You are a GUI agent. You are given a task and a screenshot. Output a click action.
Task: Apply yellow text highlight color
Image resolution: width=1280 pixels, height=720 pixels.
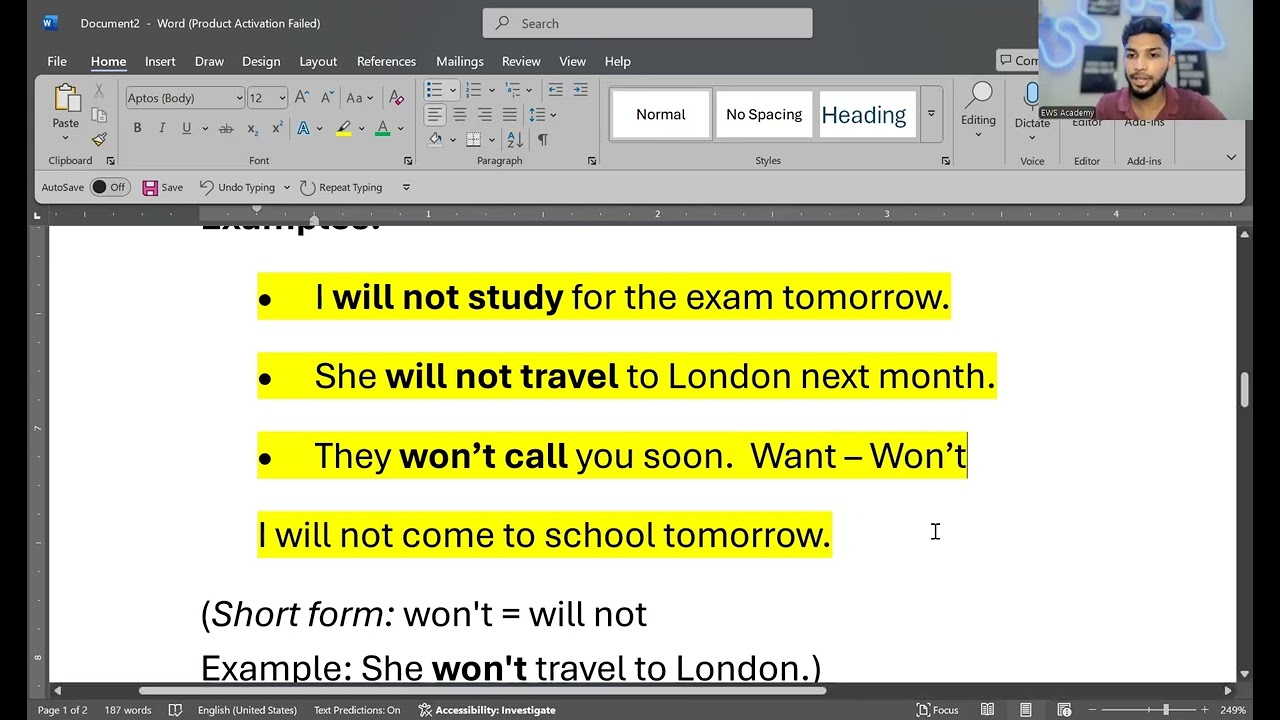click(344, 129)
